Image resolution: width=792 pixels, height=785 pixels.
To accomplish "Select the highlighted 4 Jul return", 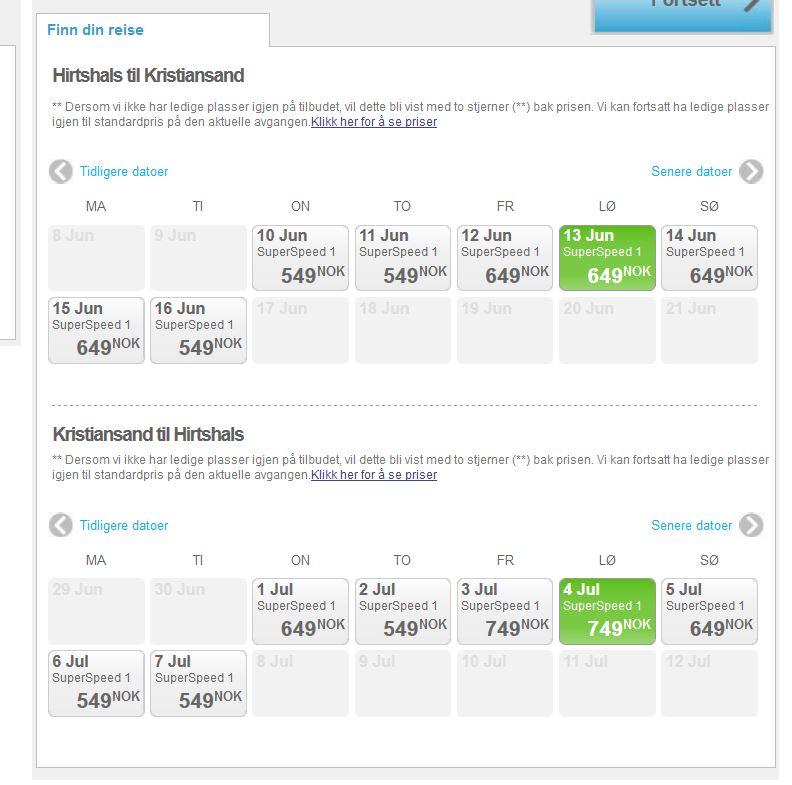I will (x=607, y=612).
